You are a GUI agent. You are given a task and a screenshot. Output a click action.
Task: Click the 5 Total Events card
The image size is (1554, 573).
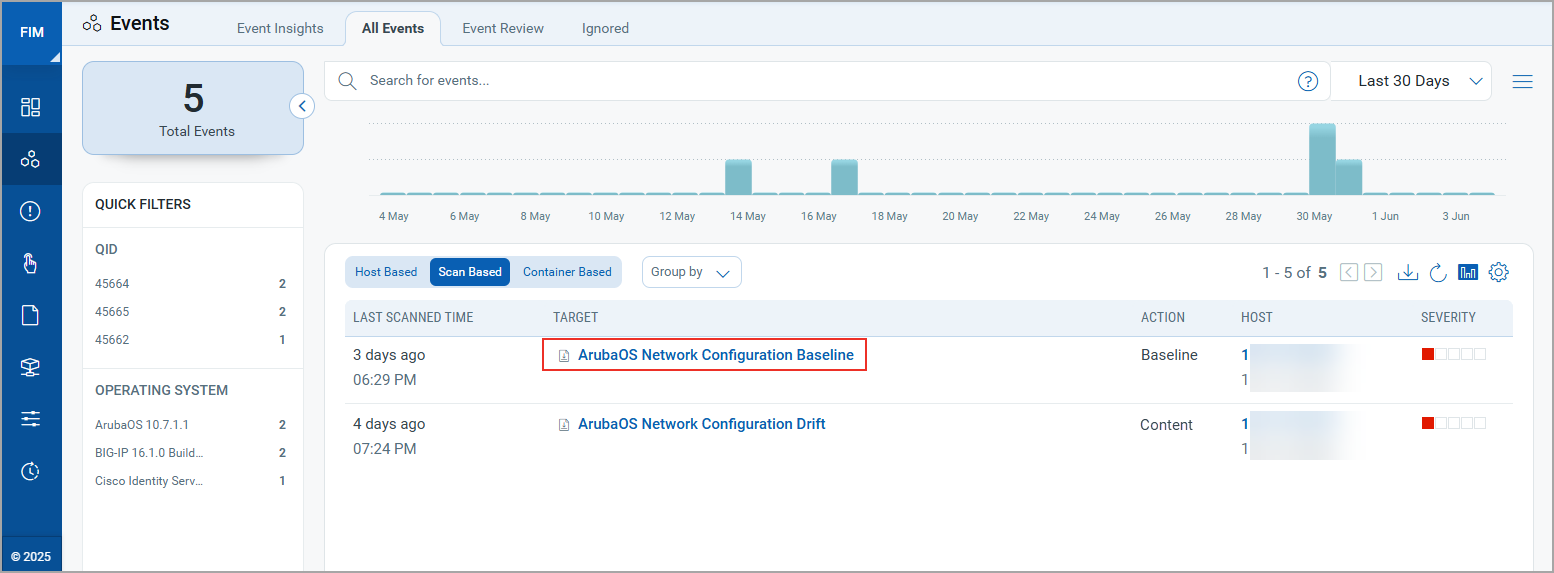[x=193, y=108]
